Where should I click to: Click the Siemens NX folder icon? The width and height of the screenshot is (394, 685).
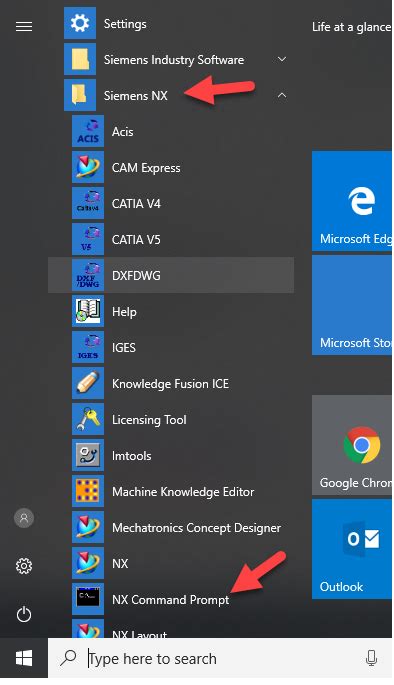click(x=80, y=95)
